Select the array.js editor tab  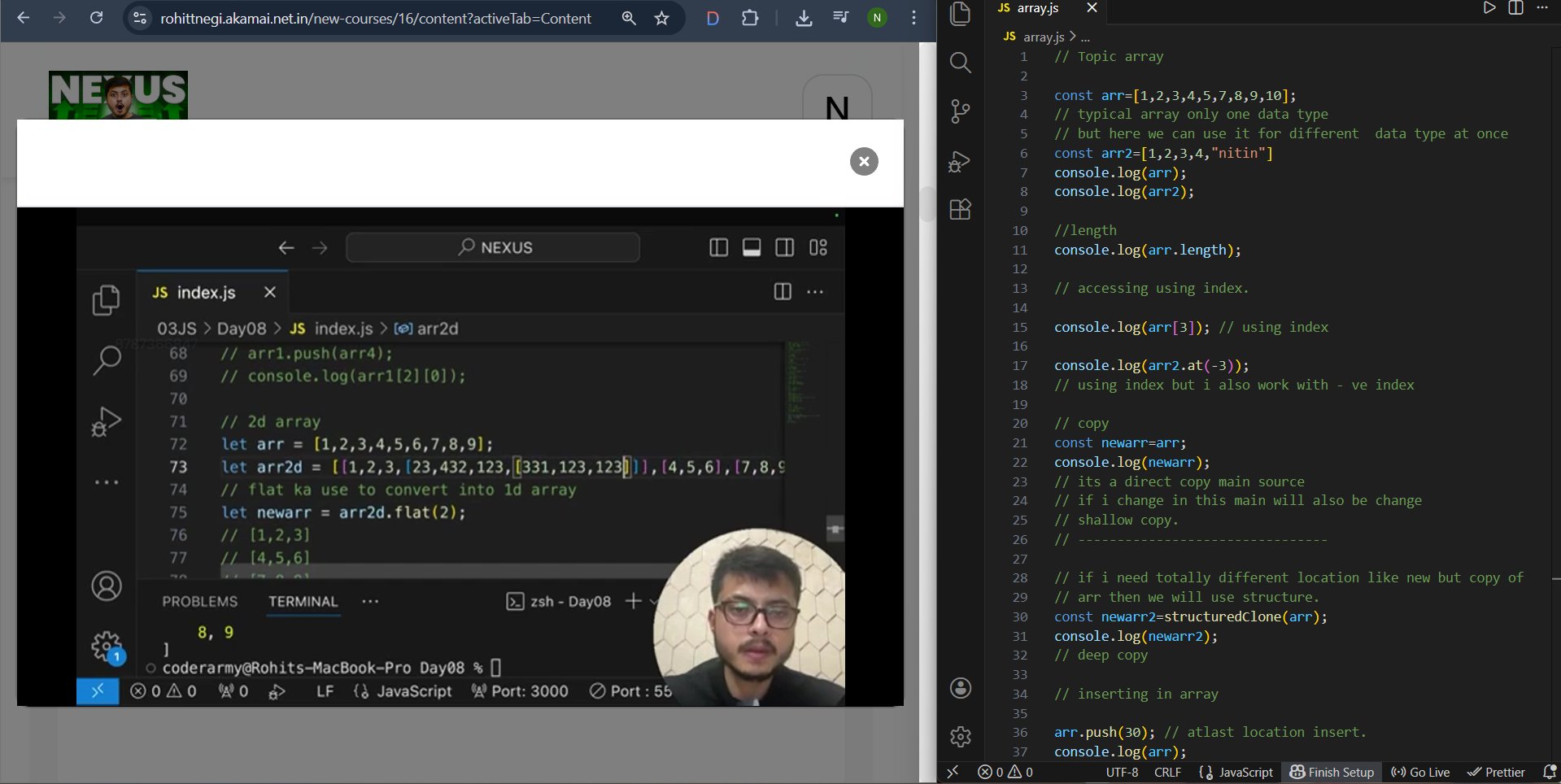pyautogui.click(x=1037, y=8)
